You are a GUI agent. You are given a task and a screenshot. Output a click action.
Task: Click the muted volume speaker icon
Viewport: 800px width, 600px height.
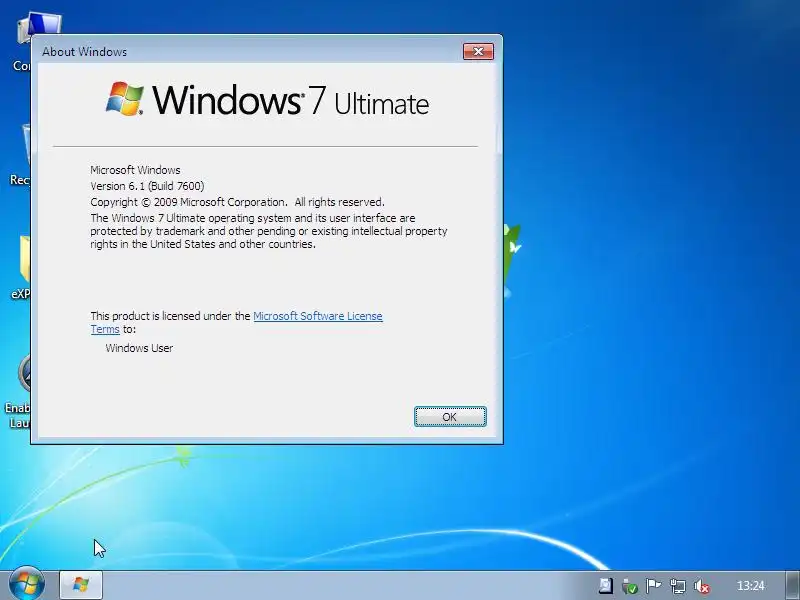(x=703, y=587)
